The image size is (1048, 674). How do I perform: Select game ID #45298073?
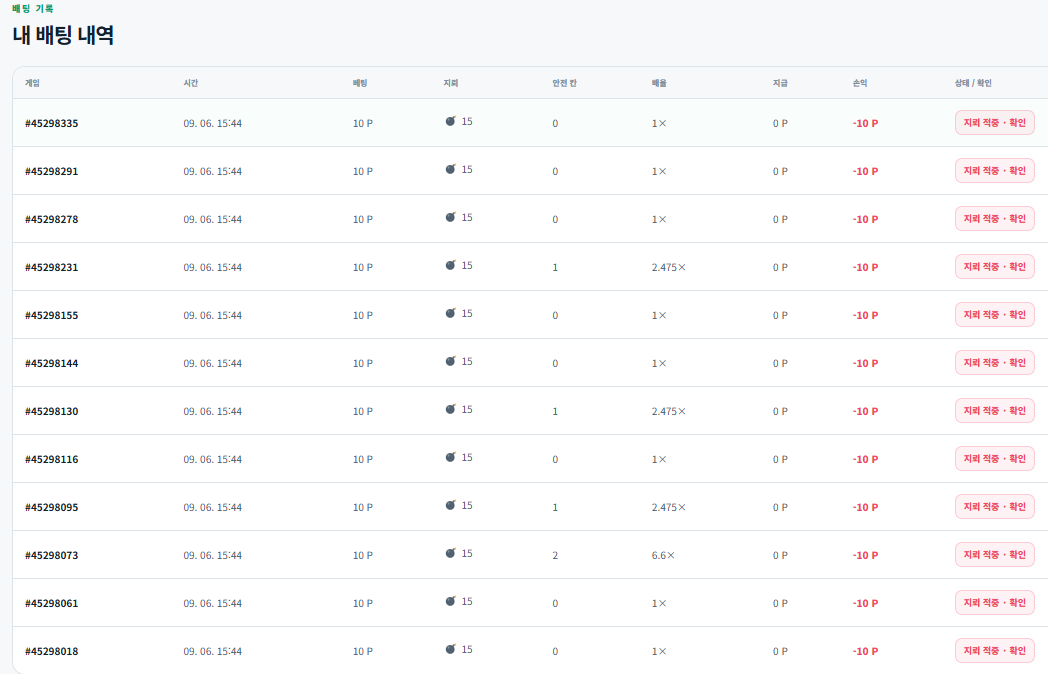point(51,556)
